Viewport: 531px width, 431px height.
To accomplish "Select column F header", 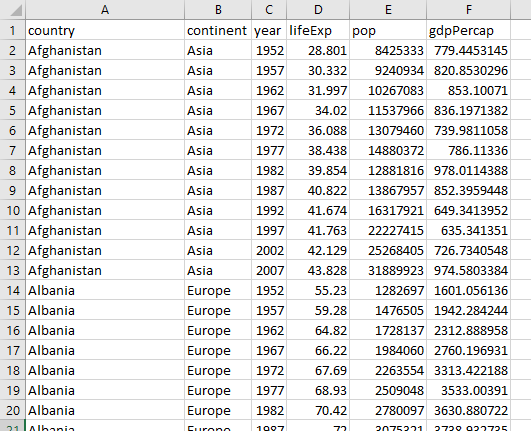I will [x=469, y=9].
